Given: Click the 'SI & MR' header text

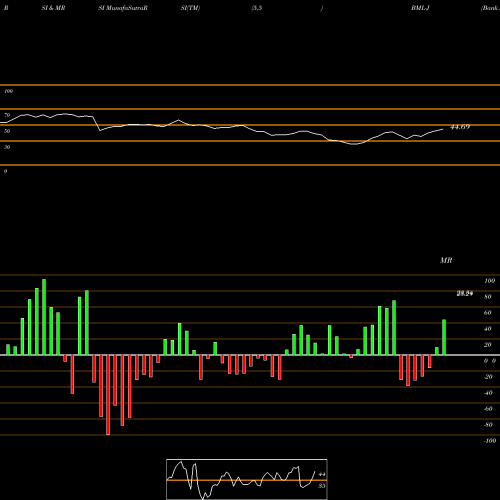Looking at the screenshot, I should tap(53, 8).
